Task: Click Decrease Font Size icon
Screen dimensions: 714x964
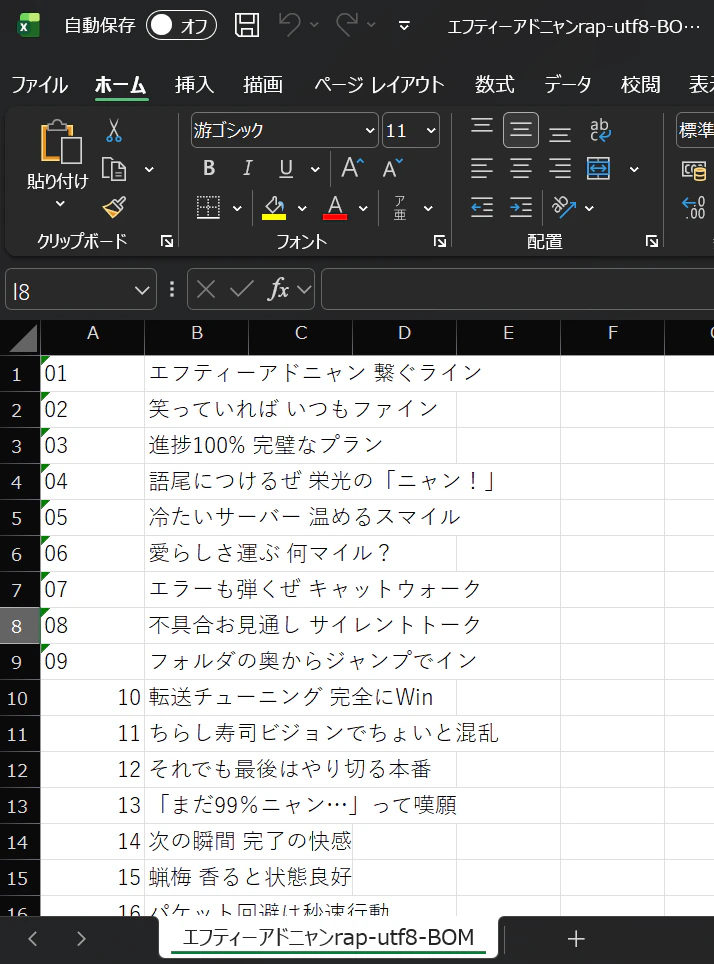Action: [392, 167]
